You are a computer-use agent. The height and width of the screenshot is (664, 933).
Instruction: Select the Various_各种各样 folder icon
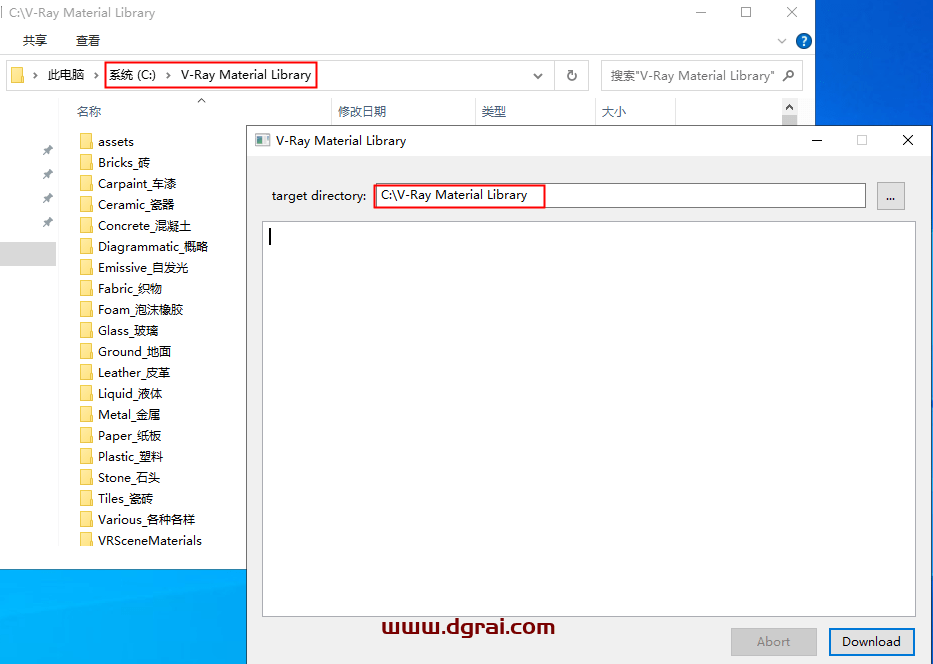86,519
